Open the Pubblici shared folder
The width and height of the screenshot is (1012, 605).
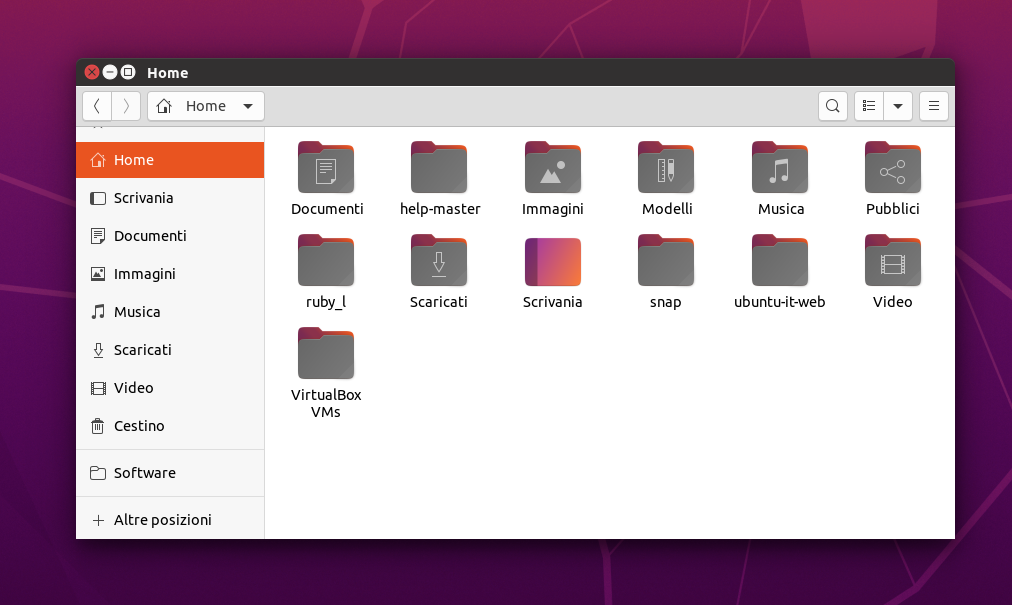(x=893, y=167)
